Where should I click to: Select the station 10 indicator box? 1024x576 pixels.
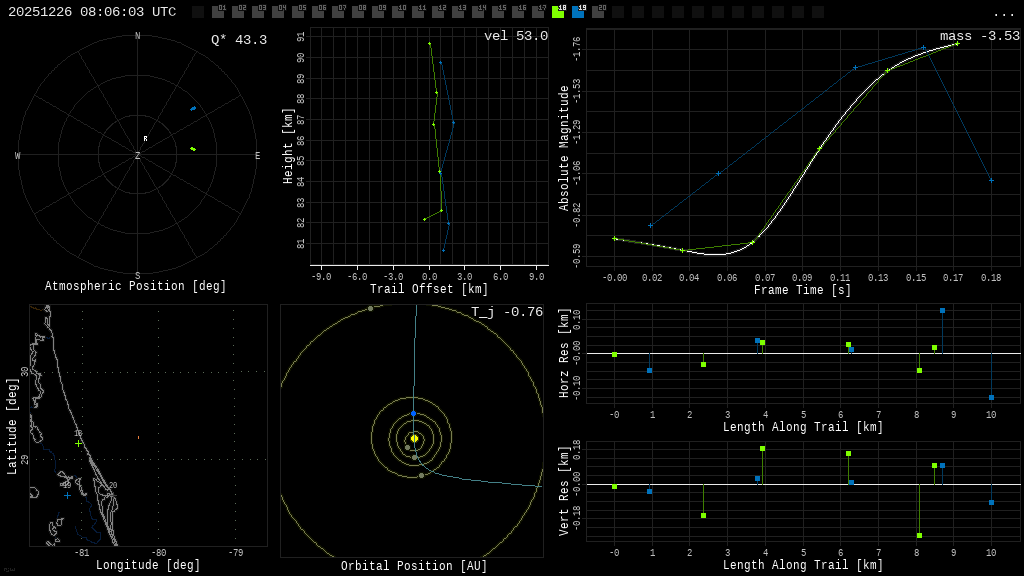click(398, 12)
